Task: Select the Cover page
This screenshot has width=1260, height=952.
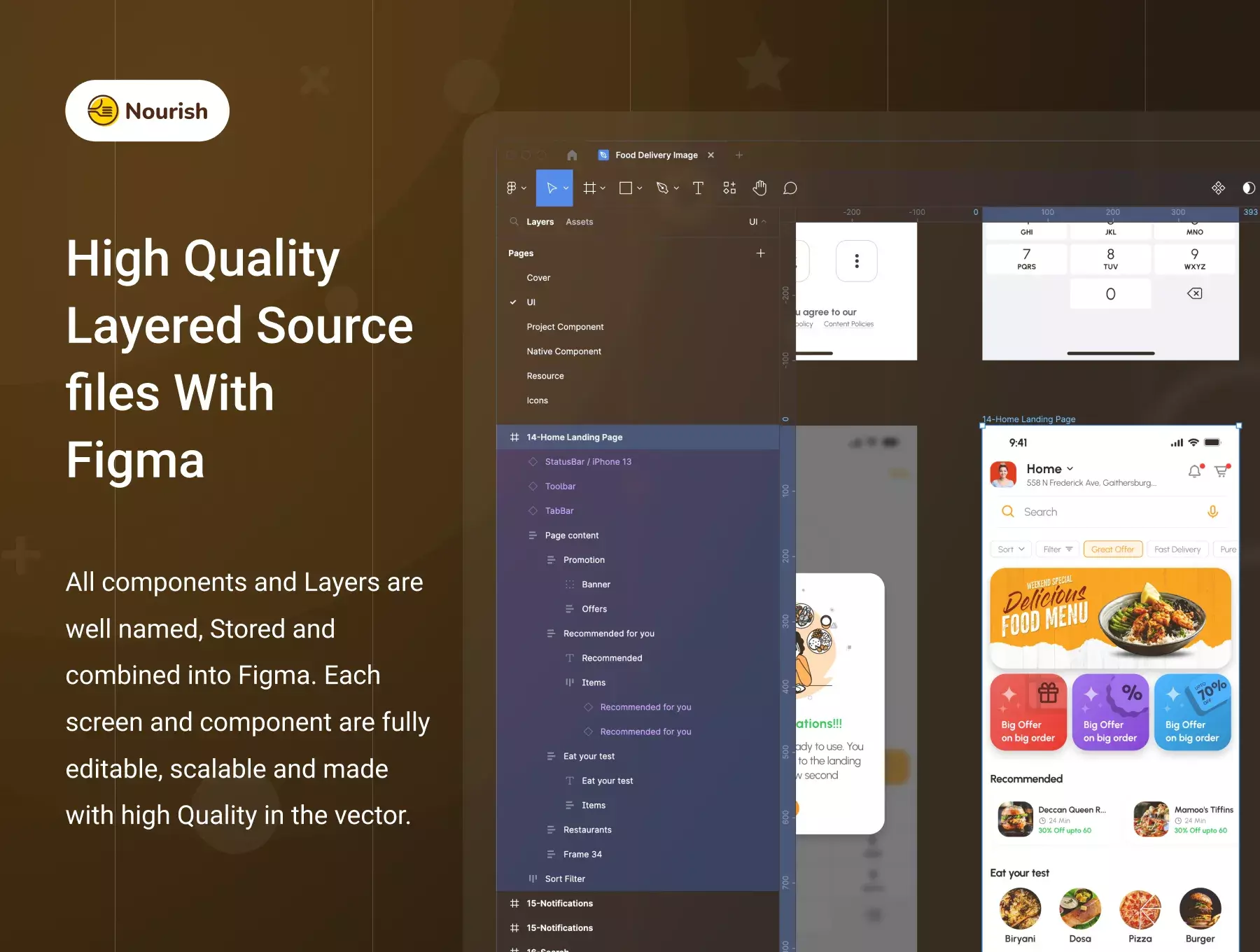Action: click(x=538, y=278)
